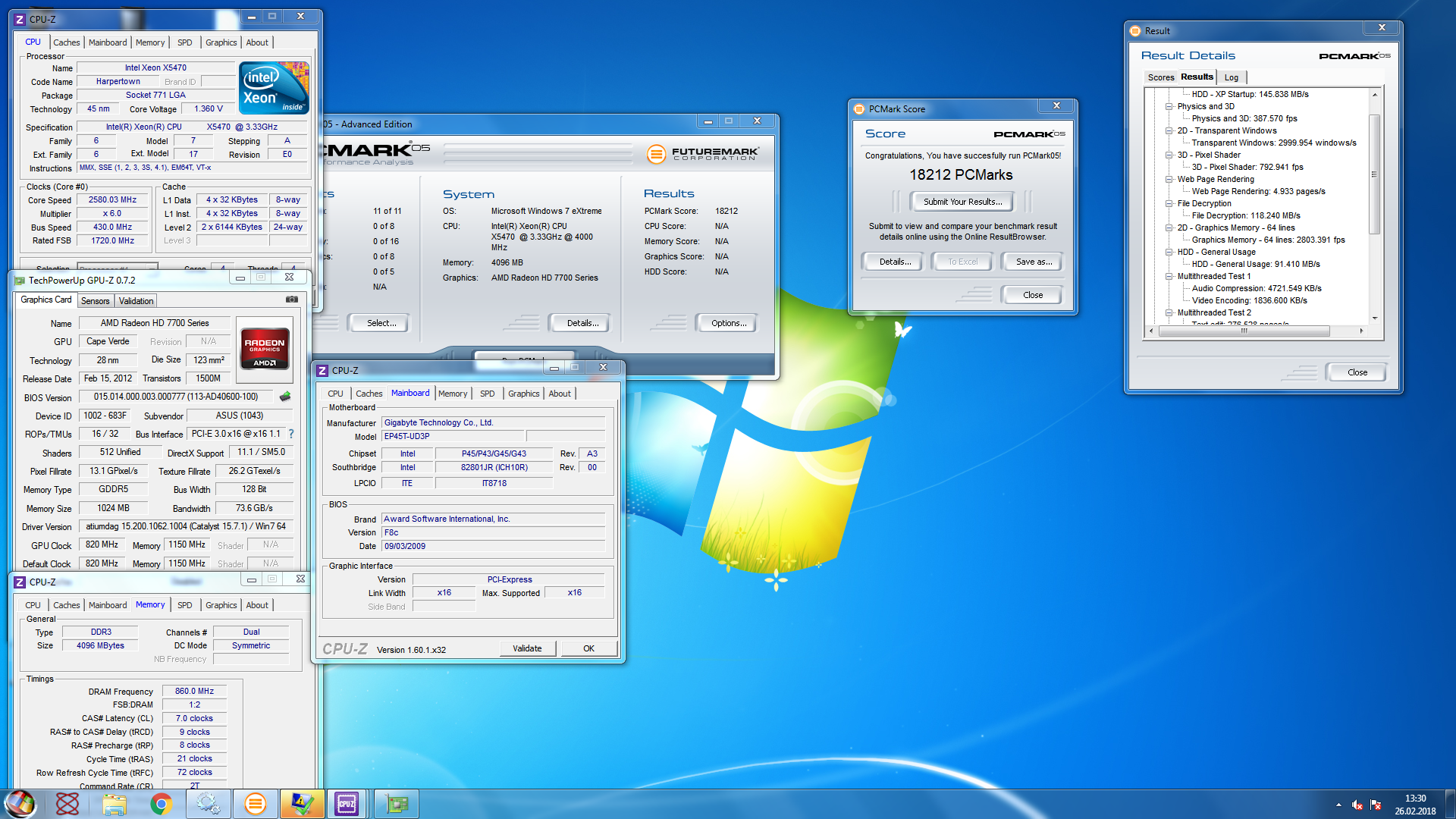Collapse the Physics and 3D node
The height and width of the screenshot is (819, 1456).
[1169, 107]
